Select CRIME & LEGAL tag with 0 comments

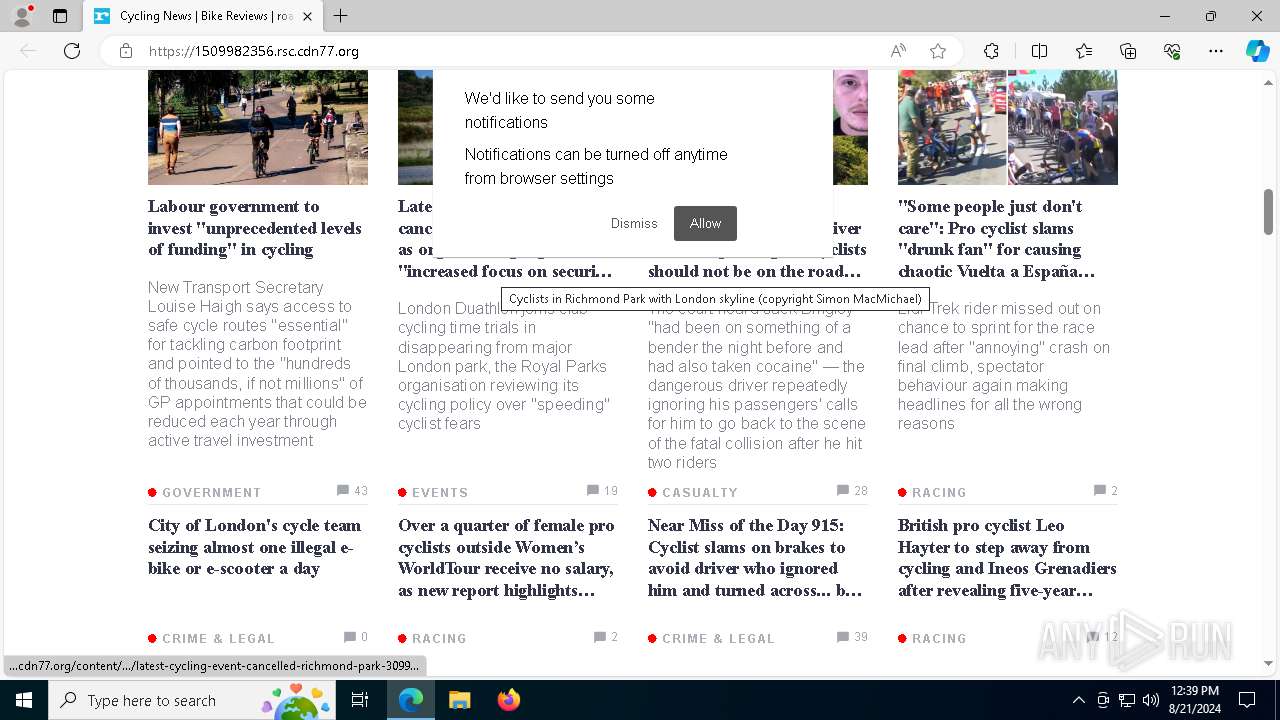tap(218, 638)
